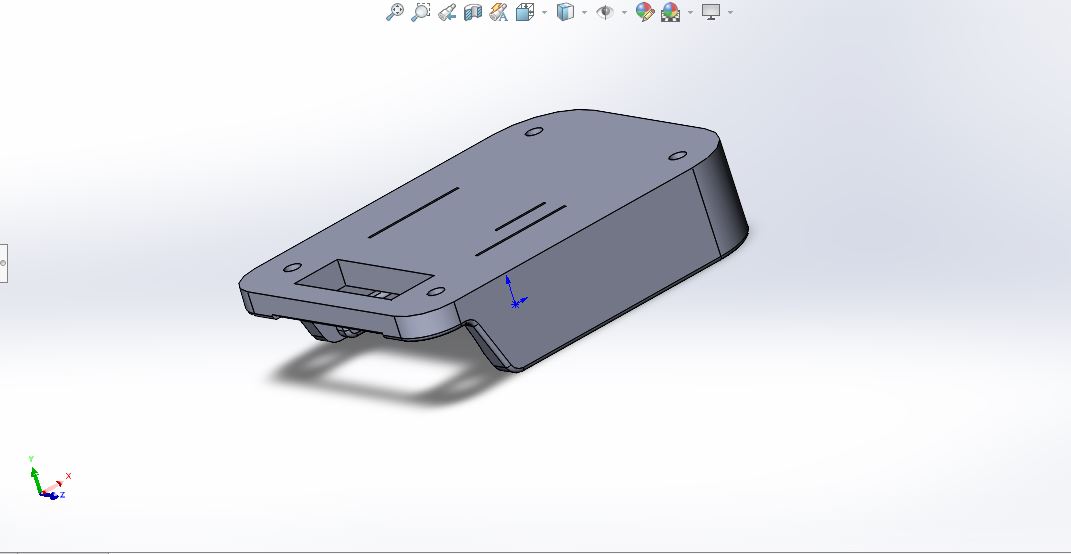Toggle the Section View tool
1071x554 pixels.
click(473, 12)
